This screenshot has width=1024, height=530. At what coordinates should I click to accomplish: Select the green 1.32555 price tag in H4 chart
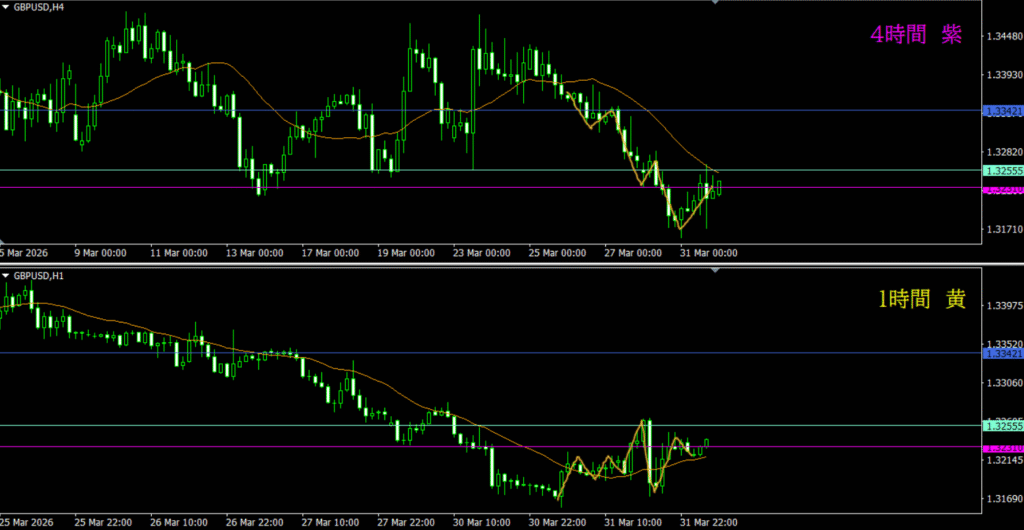click(1002, 171)
